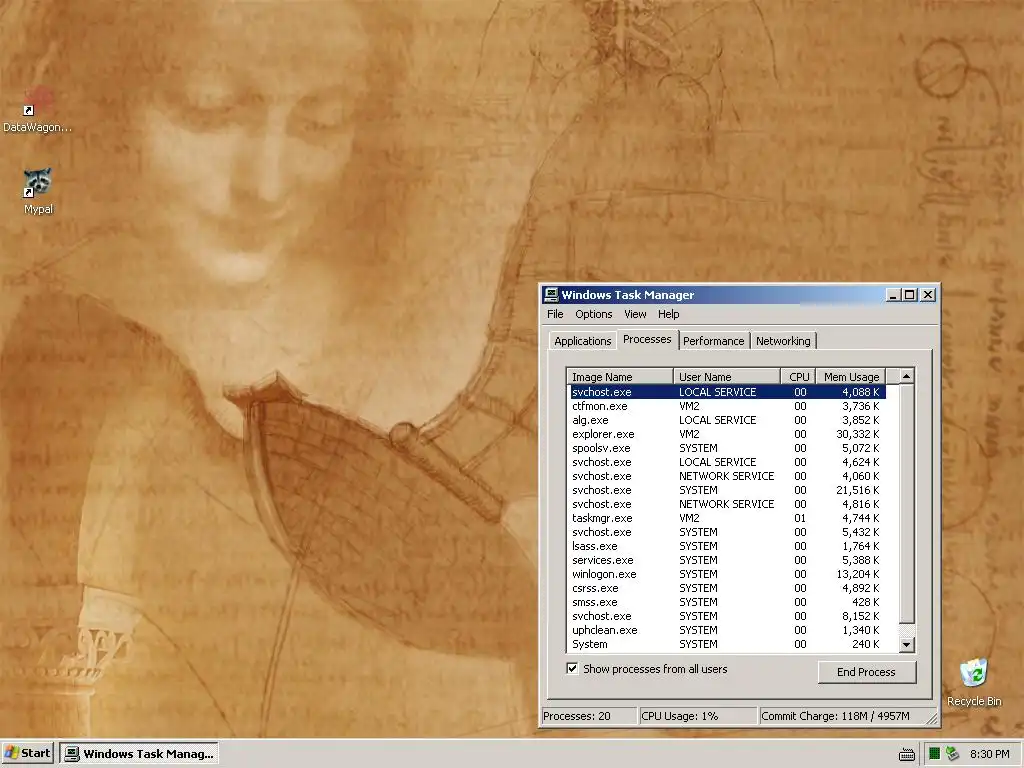Open the Options menu

pos(594,314)
